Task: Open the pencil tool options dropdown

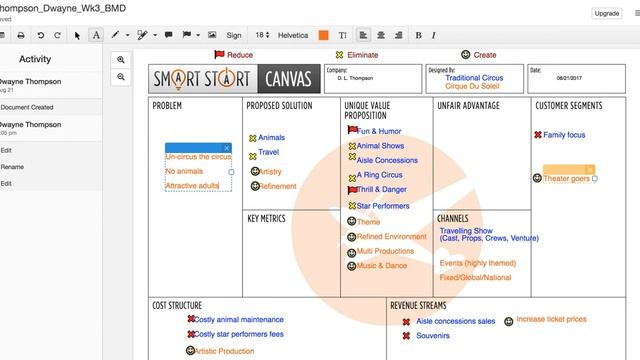Action: 127,36
